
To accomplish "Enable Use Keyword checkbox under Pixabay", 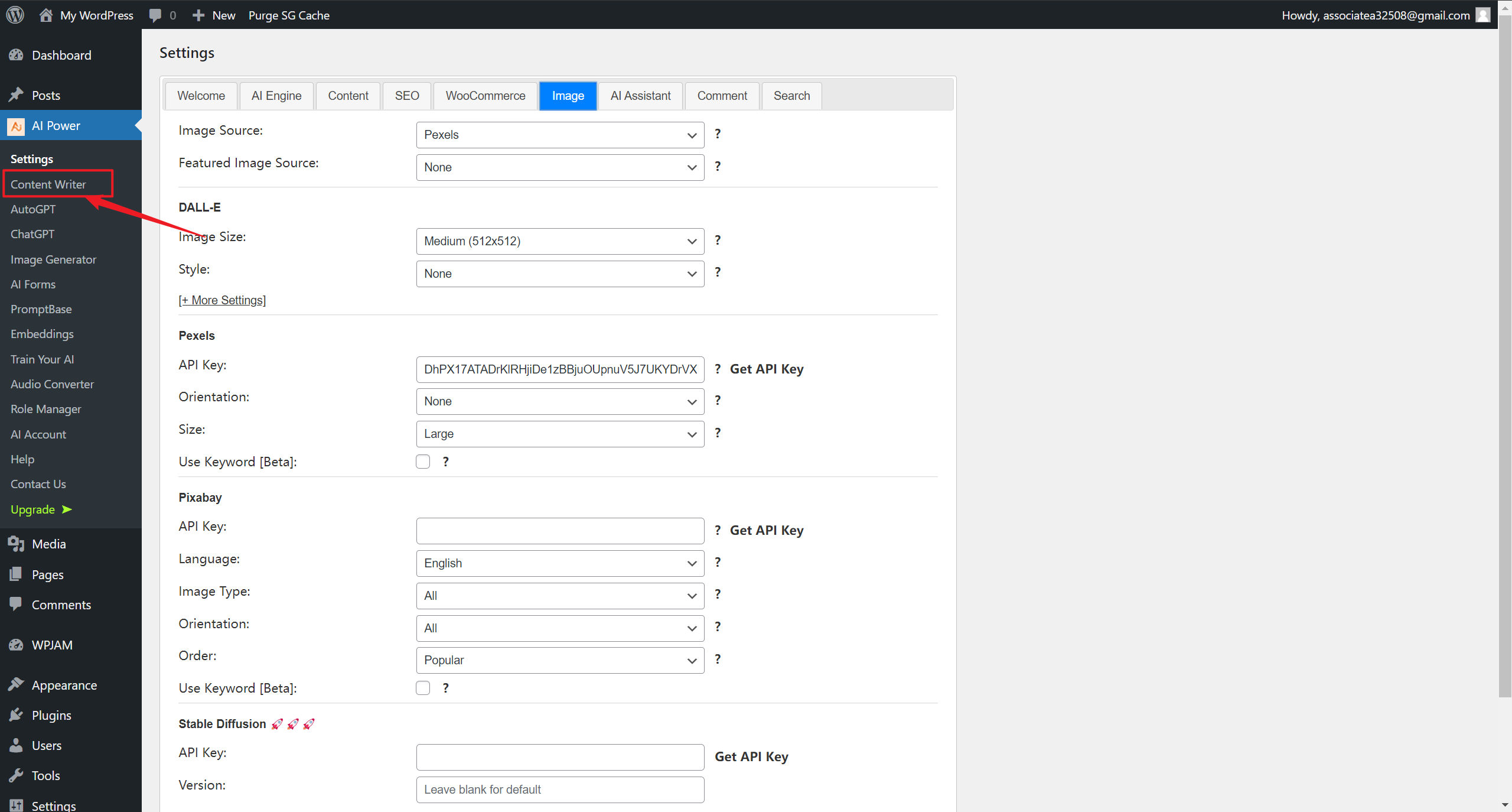I will click(x=423, y=688).
